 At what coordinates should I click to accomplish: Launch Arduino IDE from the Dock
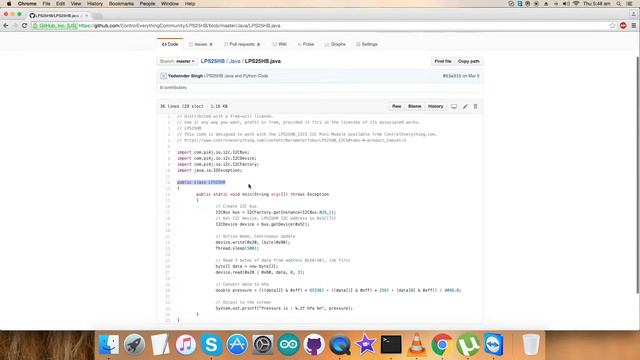289,344
